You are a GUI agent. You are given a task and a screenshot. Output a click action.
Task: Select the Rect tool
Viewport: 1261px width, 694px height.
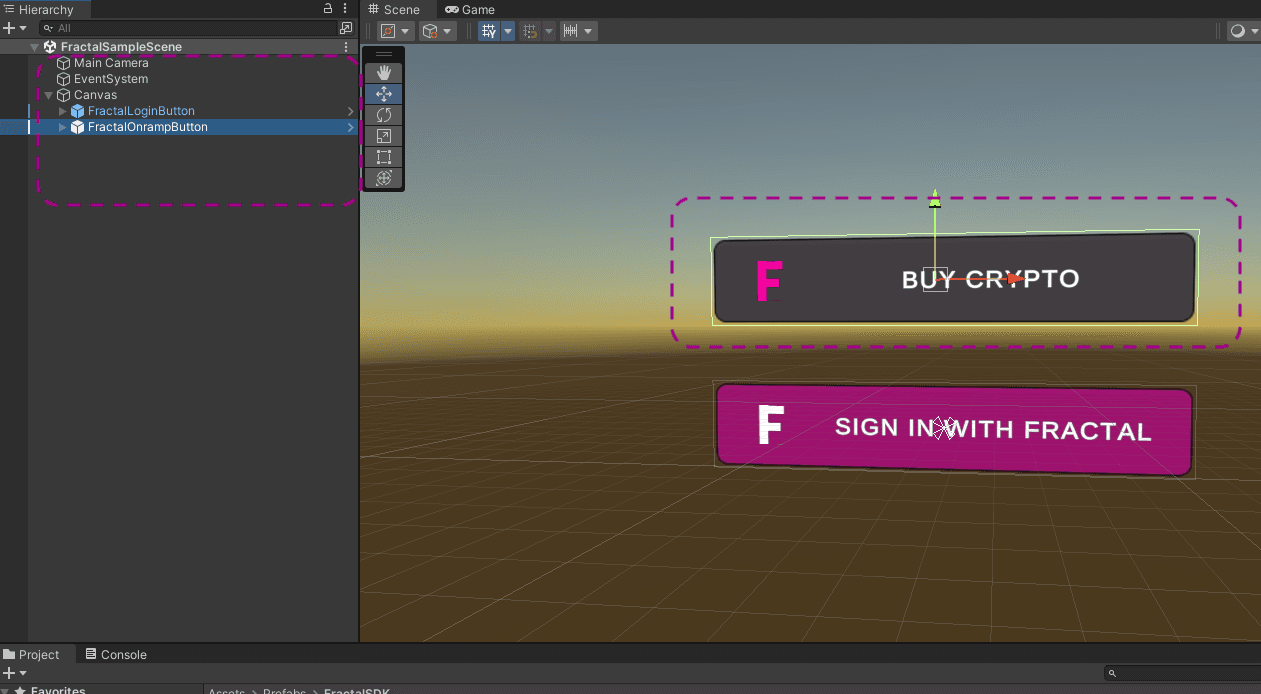pyautogui.click(x=383, y=157)
